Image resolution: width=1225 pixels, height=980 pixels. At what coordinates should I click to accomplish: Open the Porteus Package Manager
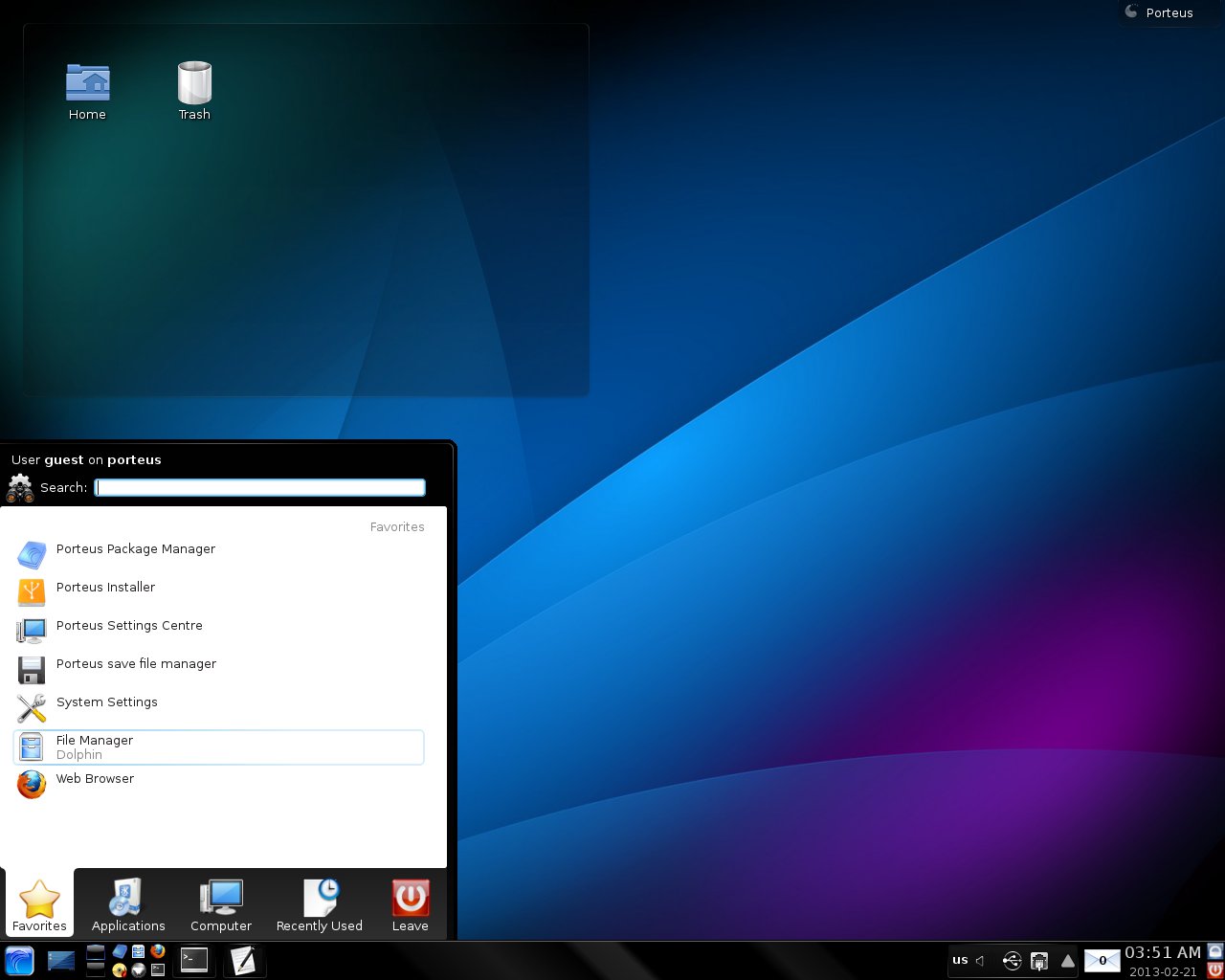tap(135, 548)
